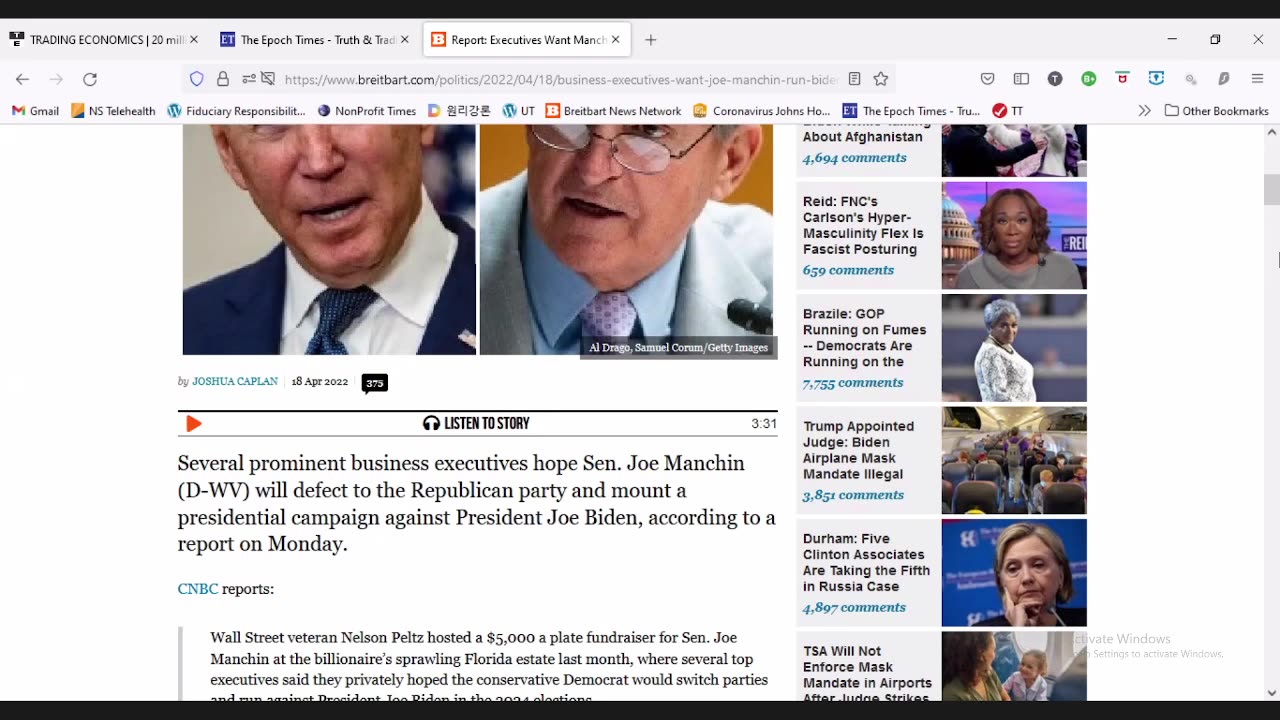
Task: Open the dark circular T extension icon
Action: [1055, 79]
